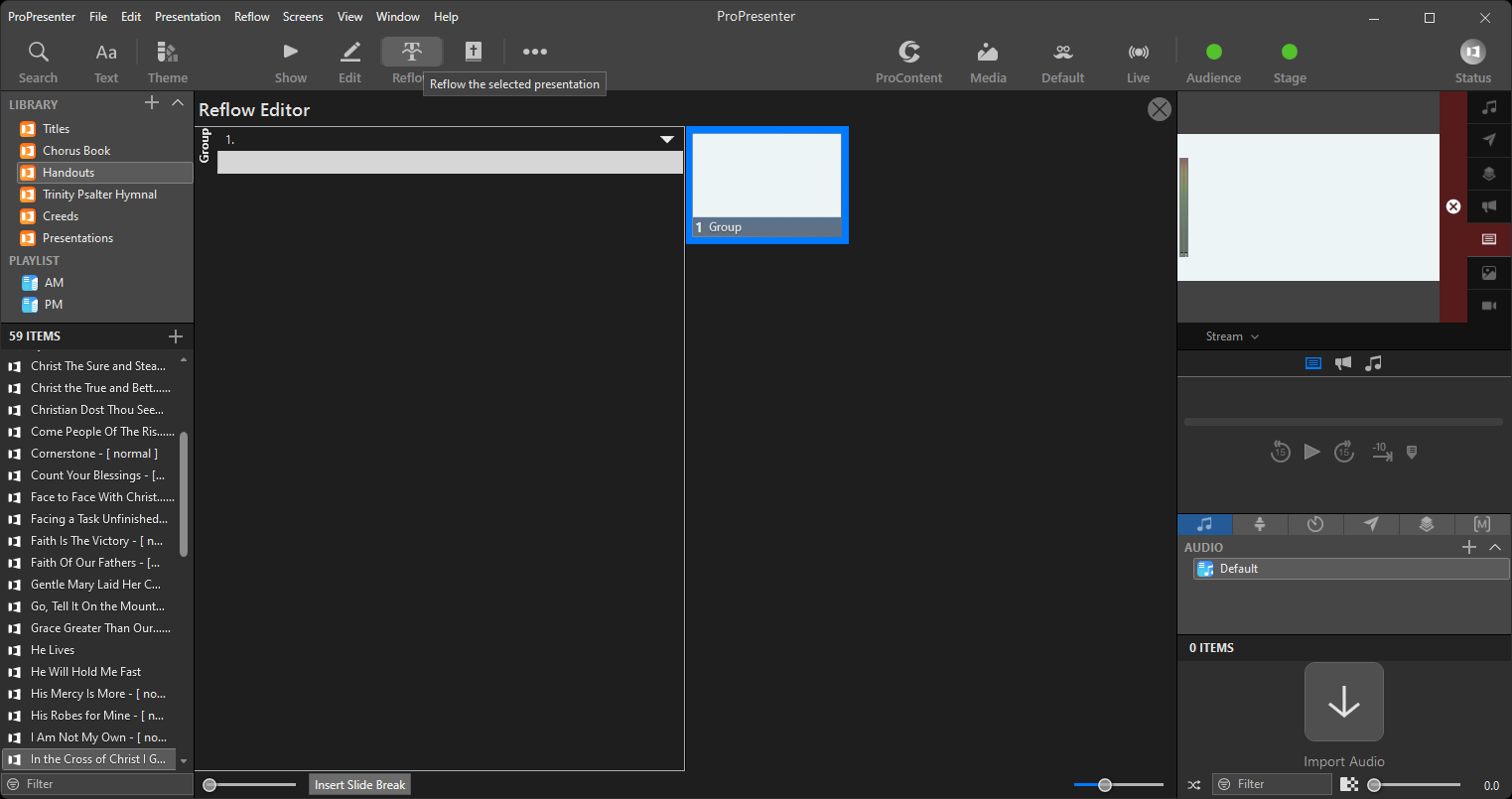The height and width of the screenshot is (799, 1512).
Task: Open the Live capture icon
Action: (x=1139, y=63)
